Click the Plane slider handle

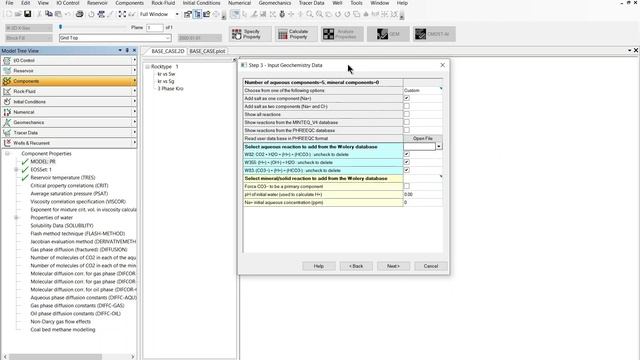click(x=60, y=27)
